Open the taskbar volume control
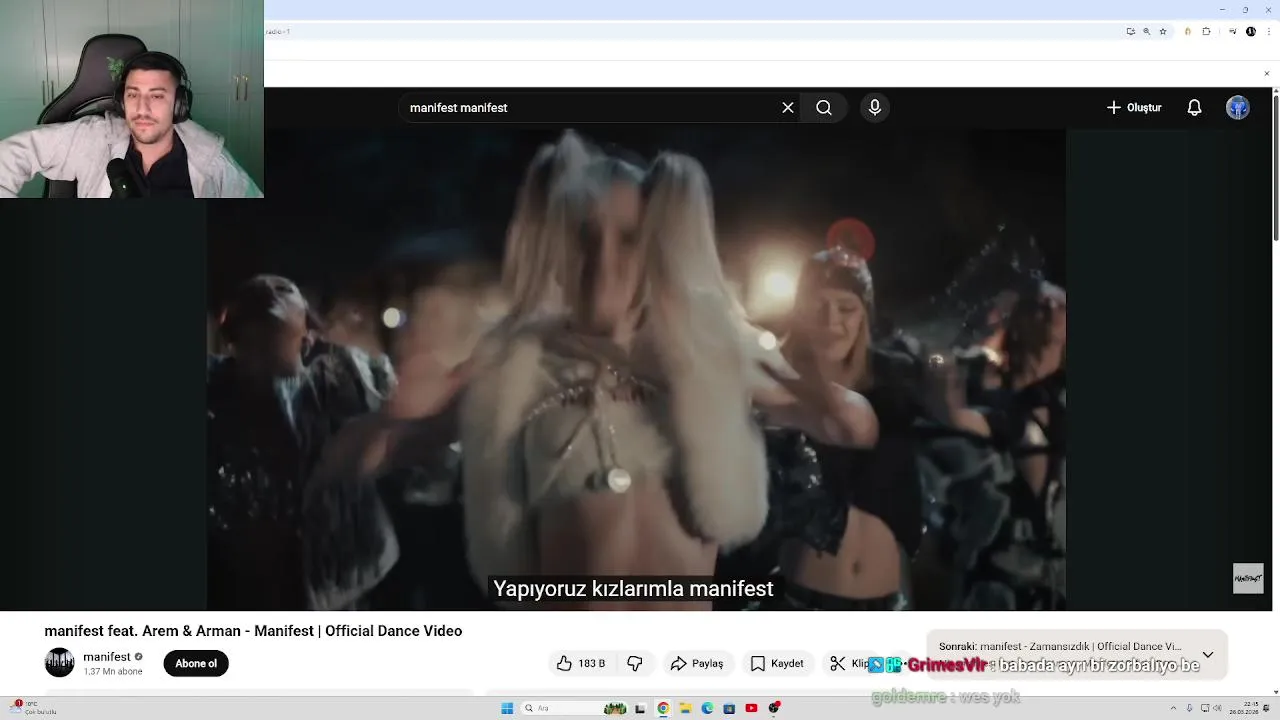 coord(1217,708)
